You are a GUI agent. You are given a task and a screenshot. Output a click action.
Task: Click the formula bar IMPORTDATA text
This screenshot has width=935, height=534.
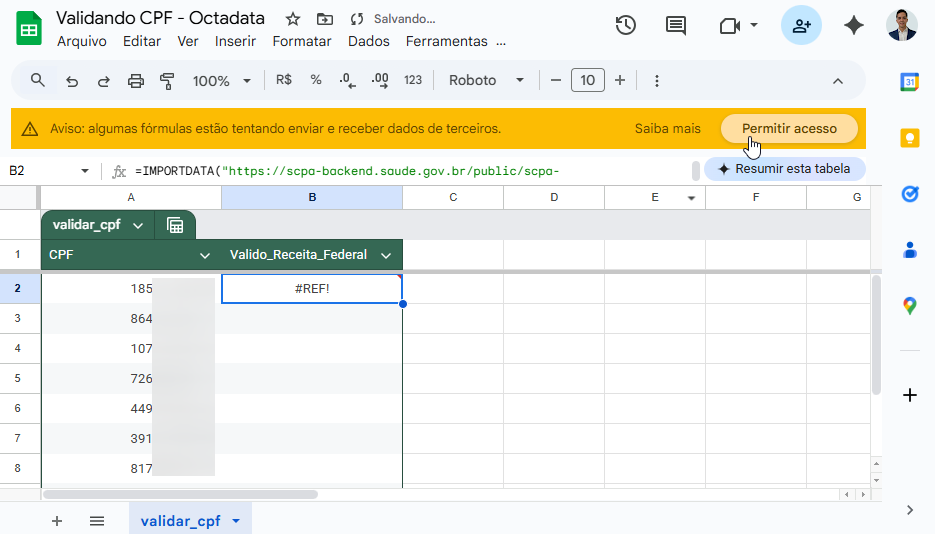[x=346, y=171]
